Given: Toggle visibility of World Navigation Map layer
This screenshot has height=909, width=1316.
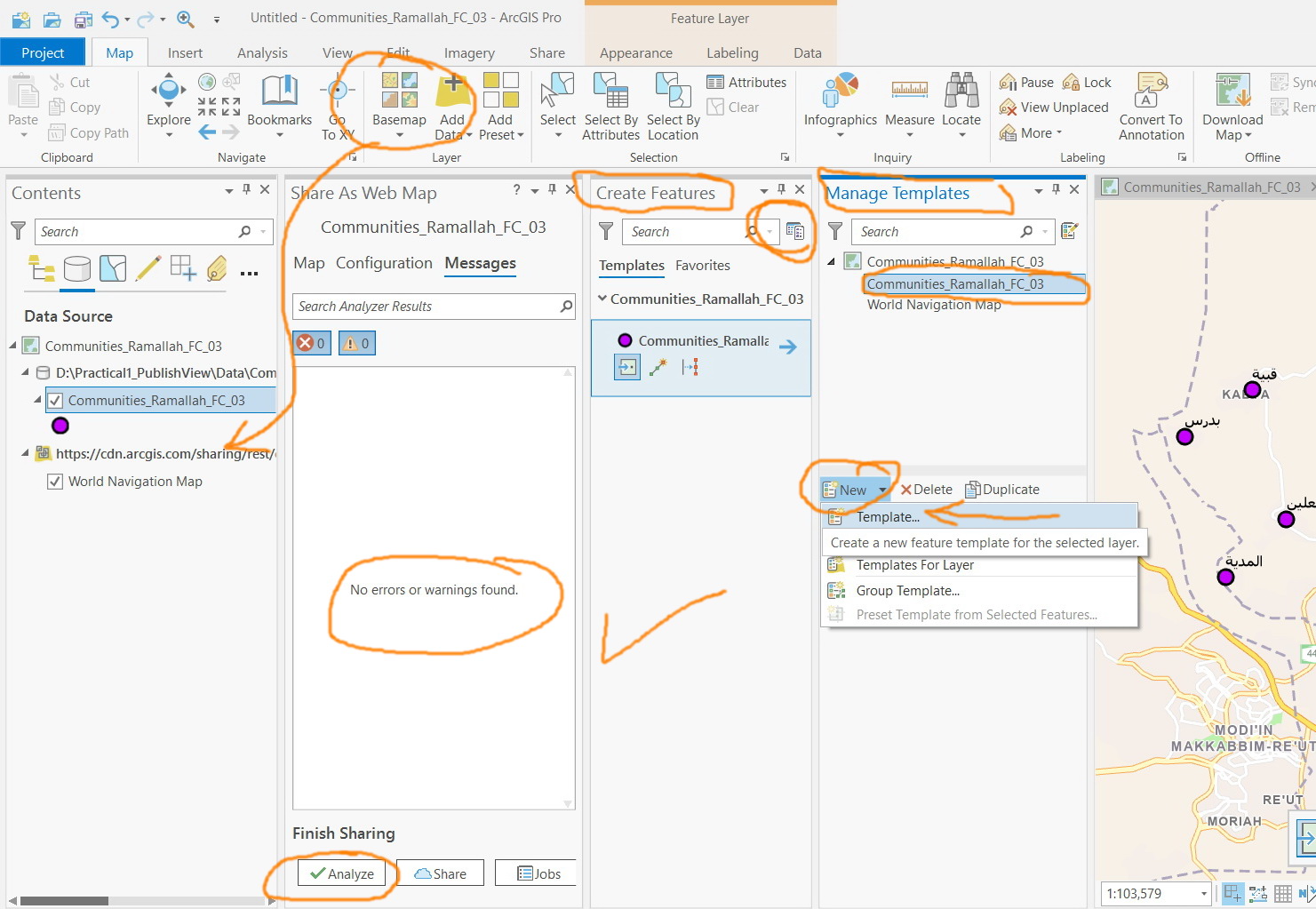Looking at the screenshot, I should (54, 482).
